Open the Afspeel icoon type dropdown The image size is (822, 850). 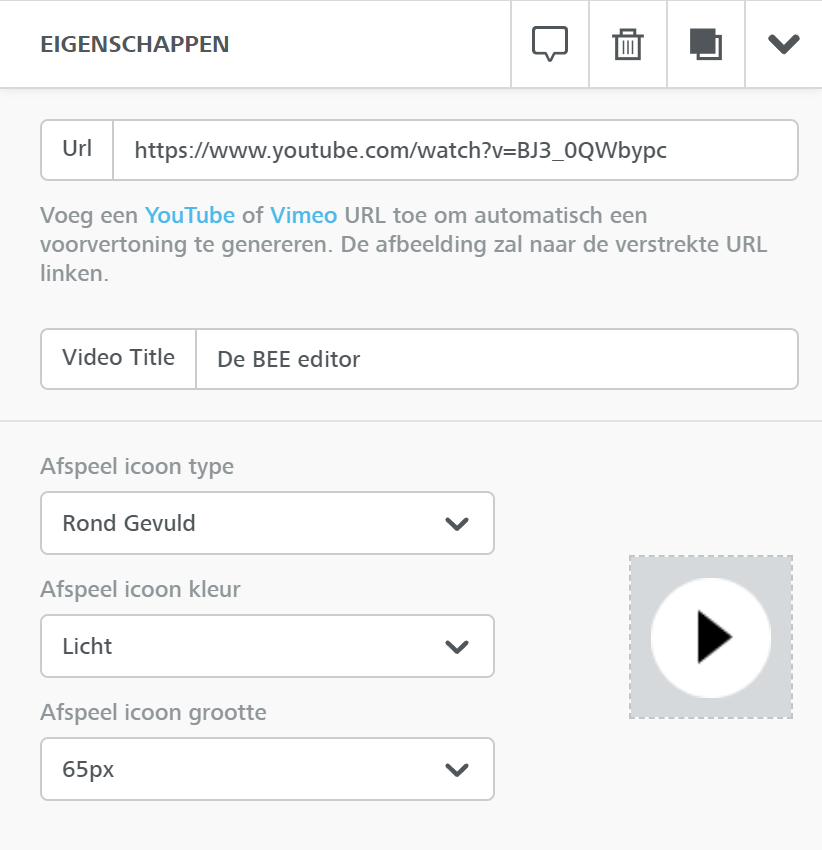267,523
